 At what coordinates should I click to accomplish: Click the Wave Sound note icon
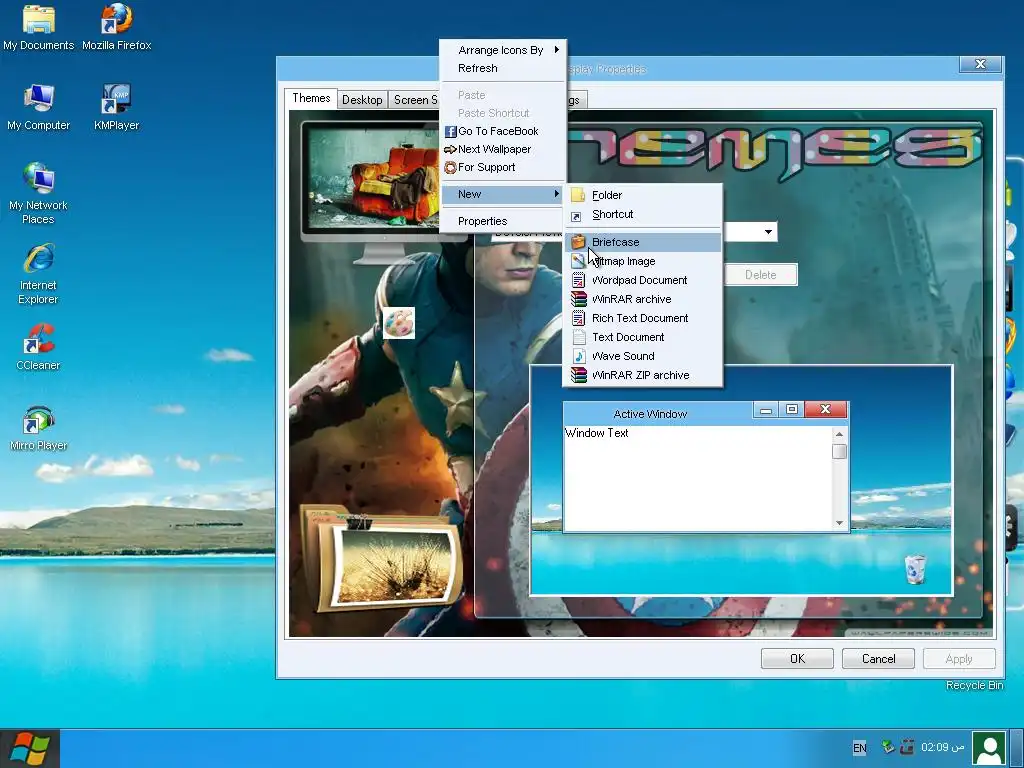(x=579, y=356)
